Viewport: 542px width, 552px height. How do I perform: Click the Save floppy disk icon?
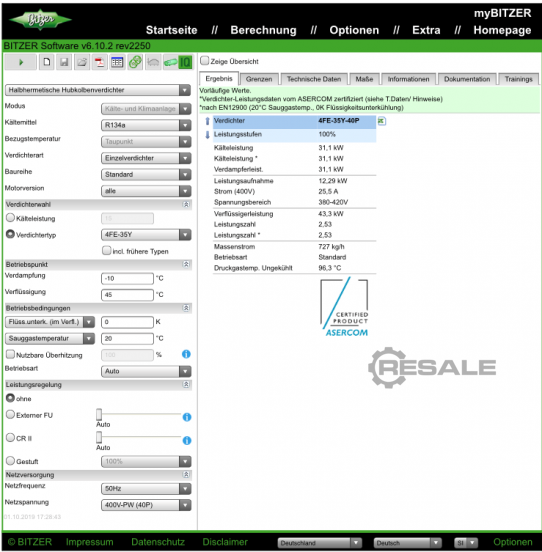tap(64, 62)
